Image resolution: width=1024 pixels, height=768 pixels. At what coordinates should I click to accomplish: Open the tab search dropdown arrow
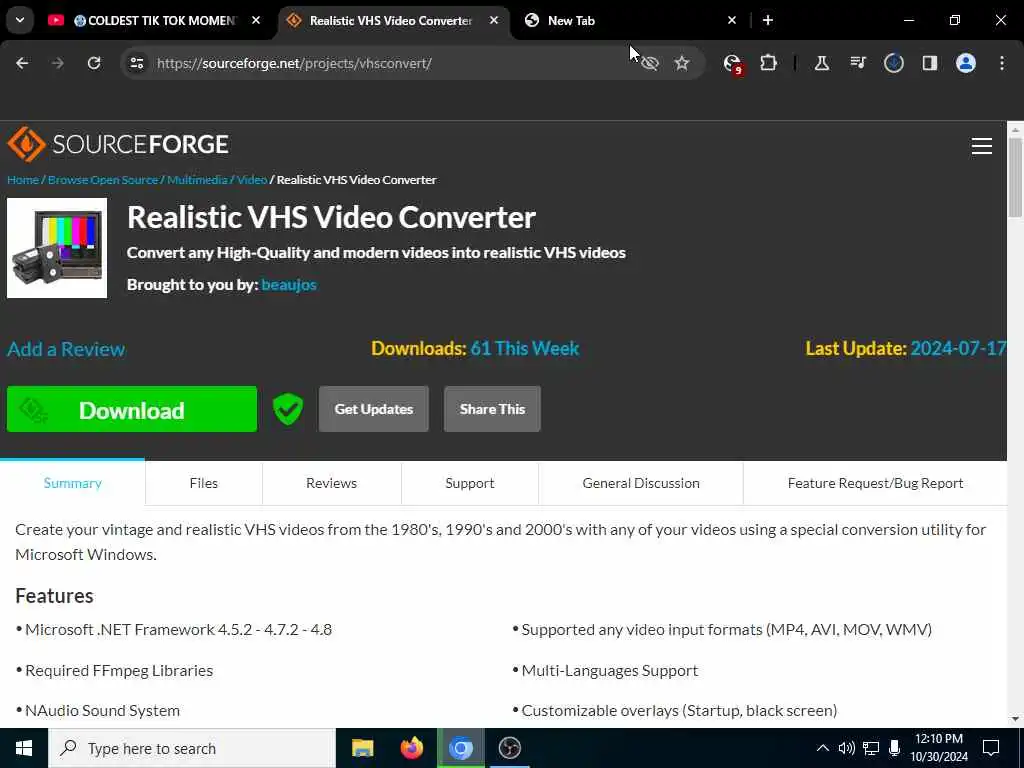click(20, 20)
